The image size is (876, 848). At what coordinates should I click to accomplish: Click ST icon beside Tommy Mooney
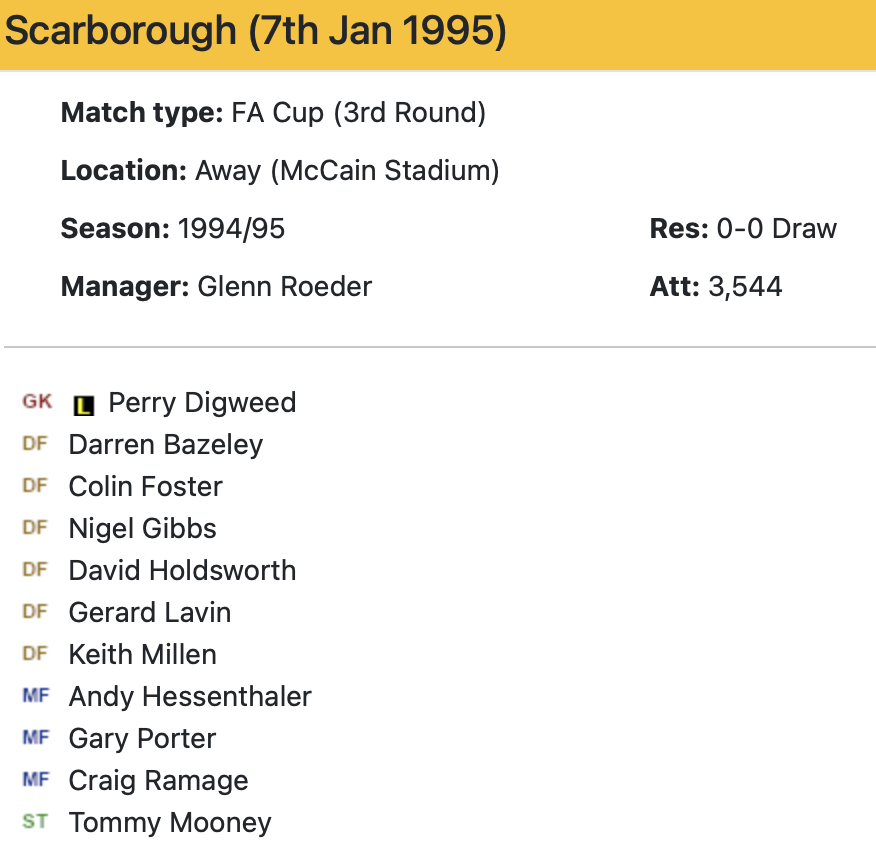click(35, 822)
